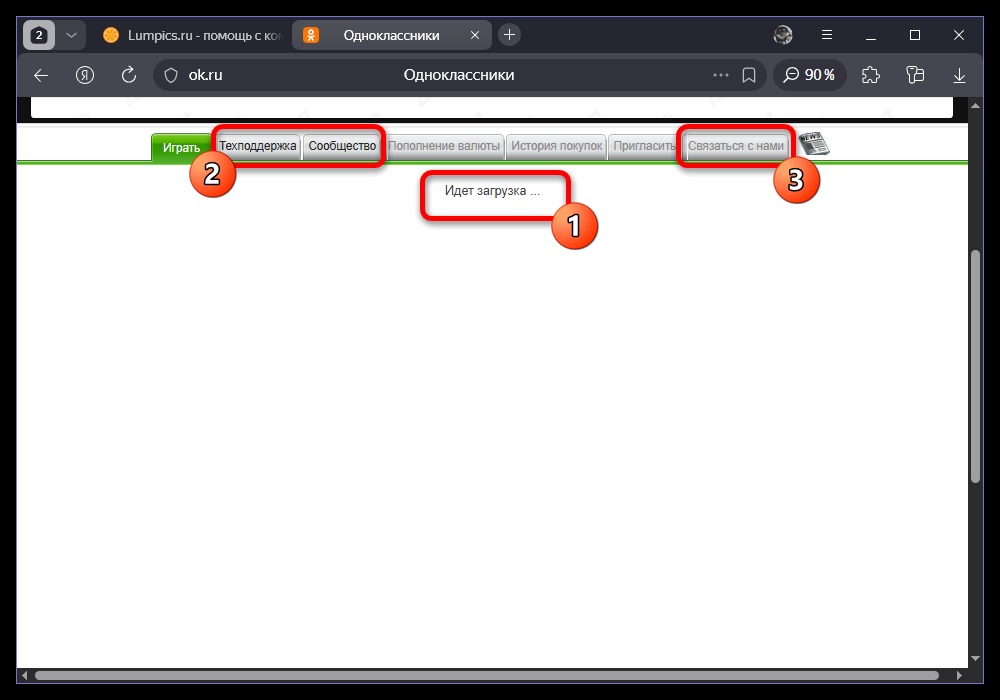The height and width of the screenshot is (700, 1000).
Task: Open site protection shield icon
Action: 171,75
